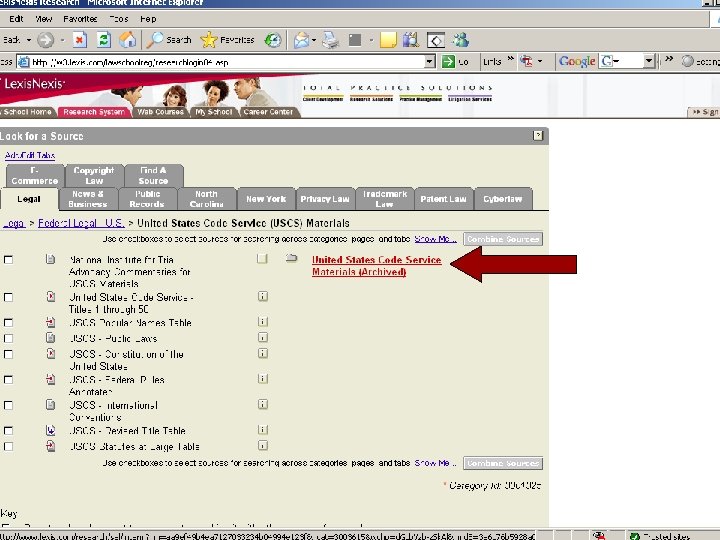Check the USCS Statutes at Large Table box
720x540 pixels.
pos(8,446)
